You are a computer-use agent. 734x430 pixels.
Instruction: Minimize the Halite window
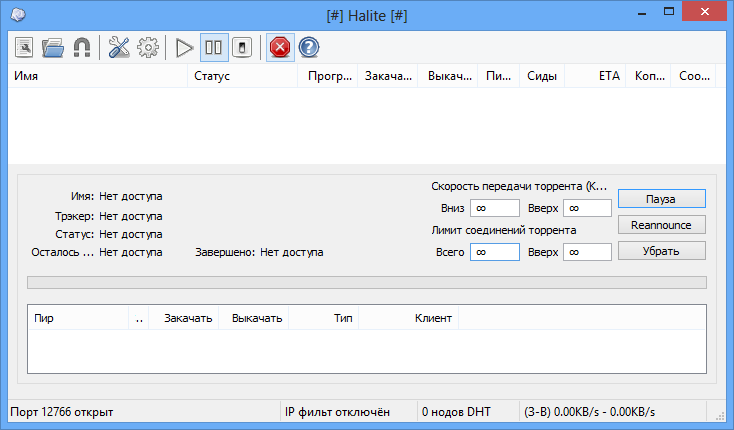tap(642, 13)
